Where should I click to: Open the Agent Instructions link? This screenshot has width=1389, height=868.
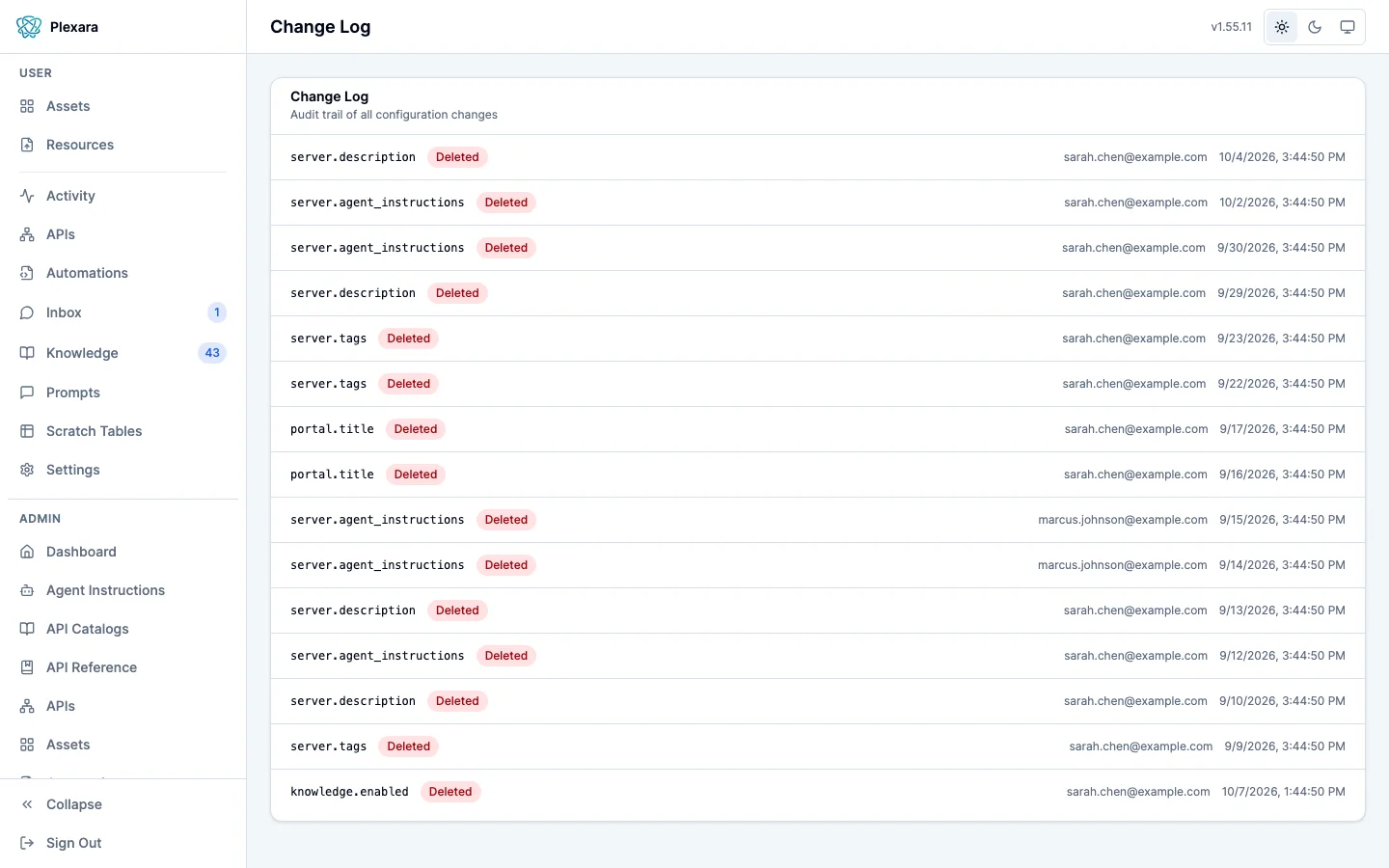point(123,590)
